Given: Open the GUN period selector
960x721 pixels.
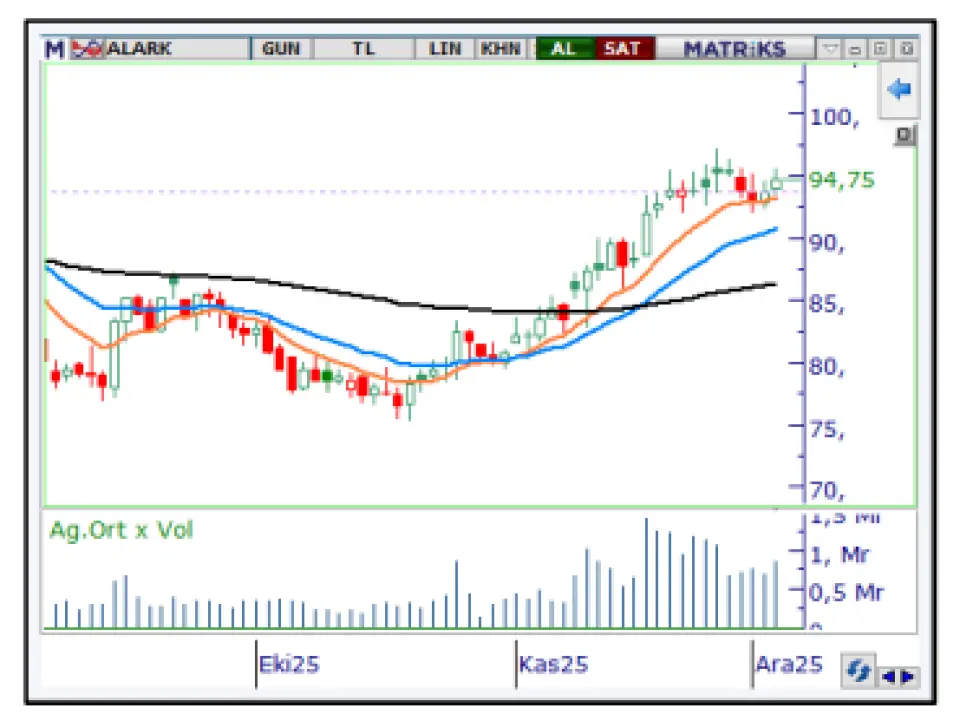Looking at the screenshot, I should pyautogui.click(x=281, y=48).
